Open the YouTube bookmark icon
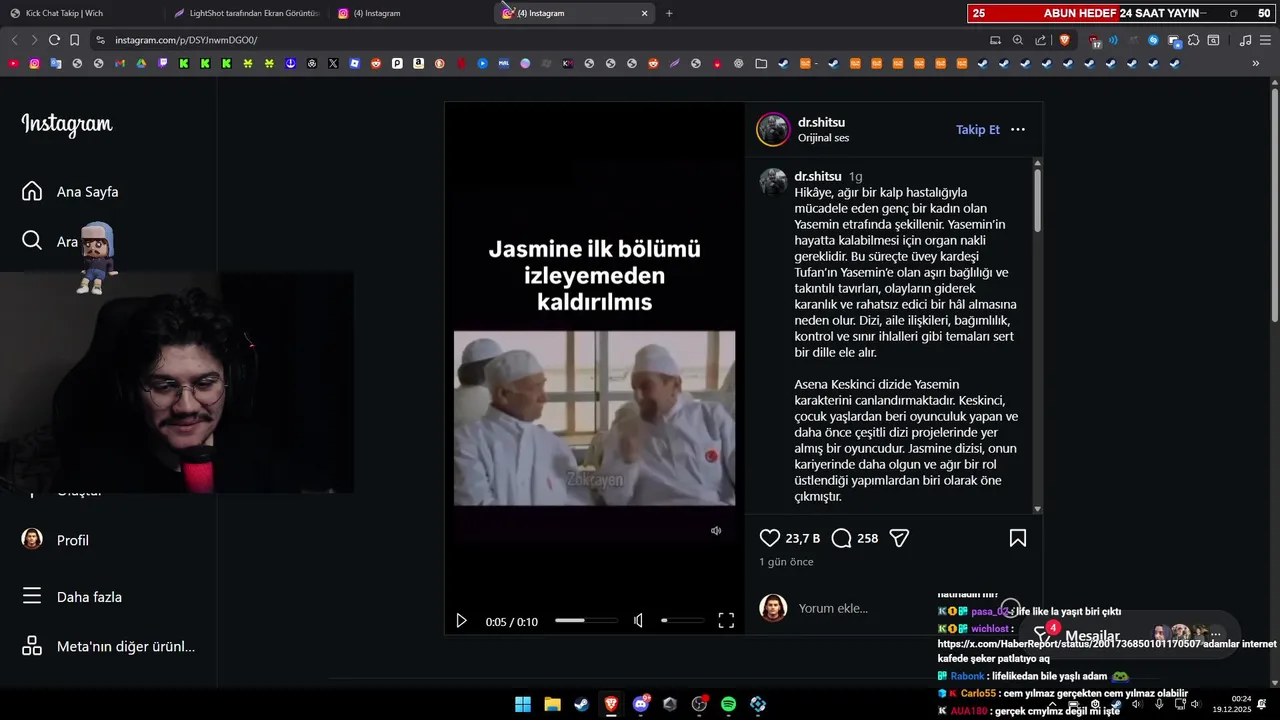The image size is (1280, 720). point(13,63)
